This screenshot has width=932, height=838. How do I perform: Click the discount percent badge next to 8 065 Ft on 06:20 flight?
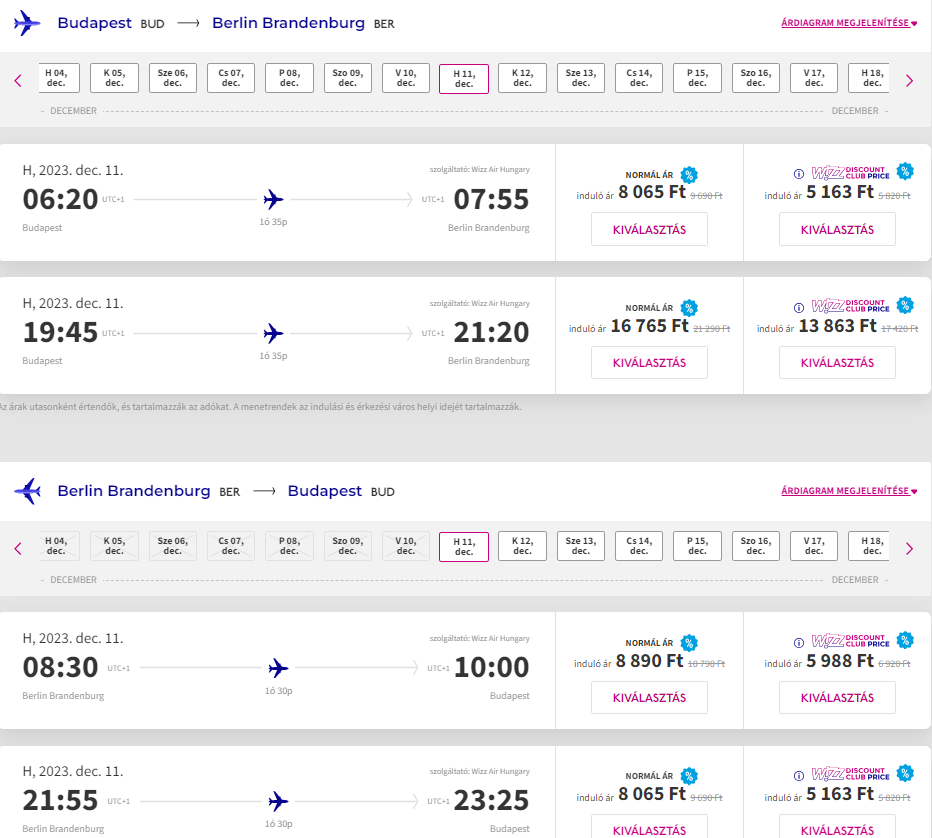point(689,175)
